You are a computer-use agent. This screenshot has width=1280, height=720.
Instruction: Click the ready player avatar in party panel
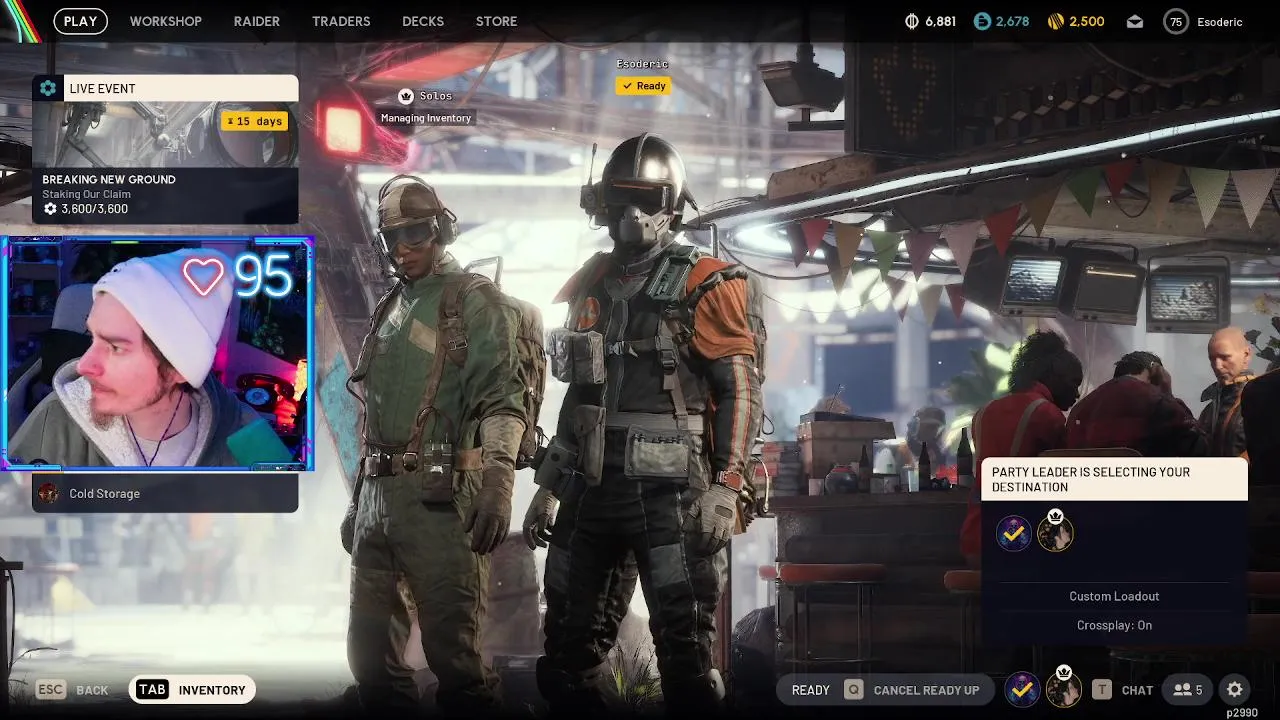coord(1013,534)
